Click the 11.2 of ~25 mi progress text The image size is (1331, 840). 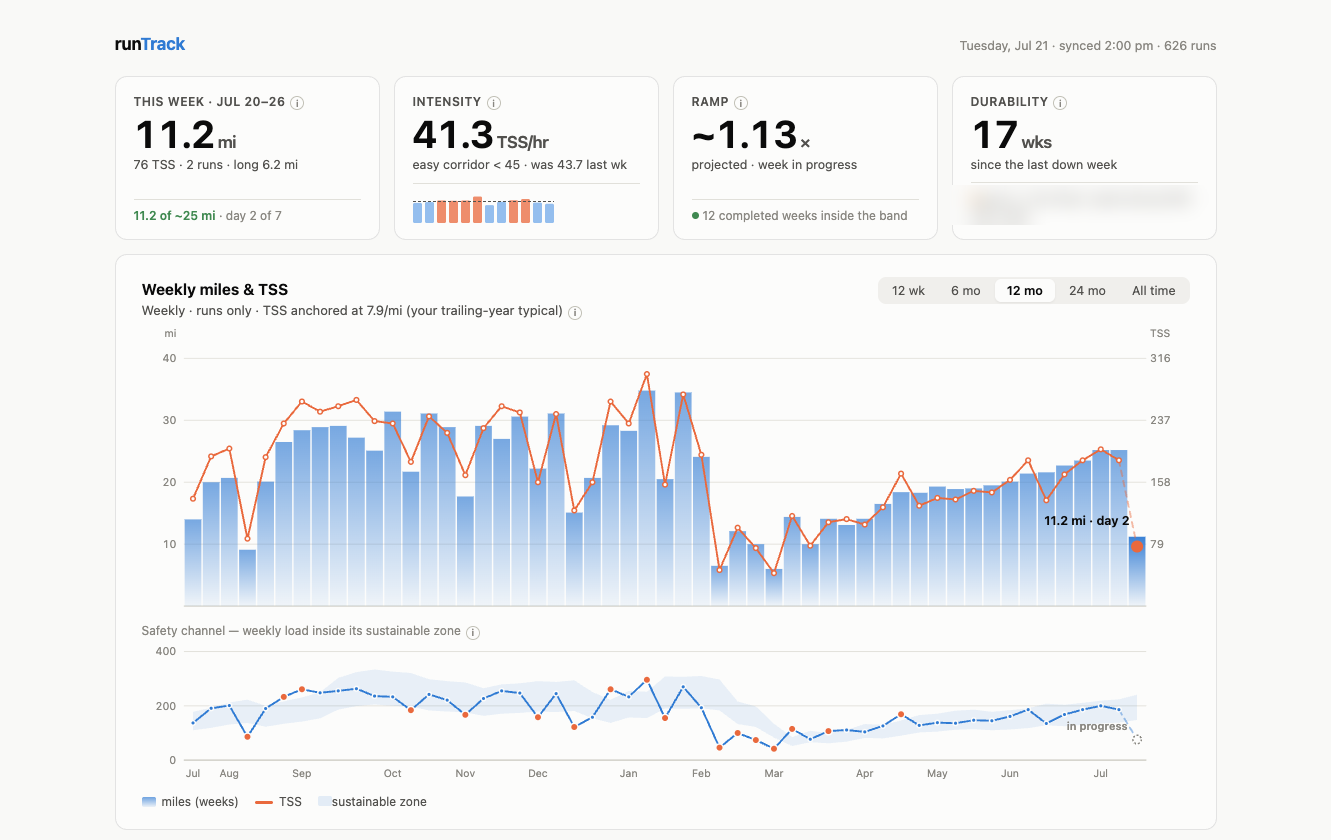(x=175, y=215)
